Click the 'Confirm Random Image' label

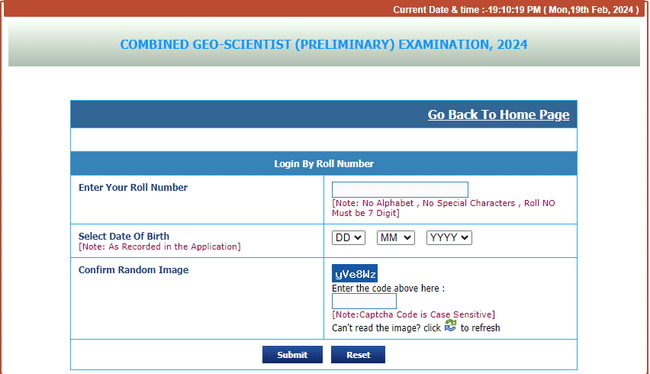[133, 270]
